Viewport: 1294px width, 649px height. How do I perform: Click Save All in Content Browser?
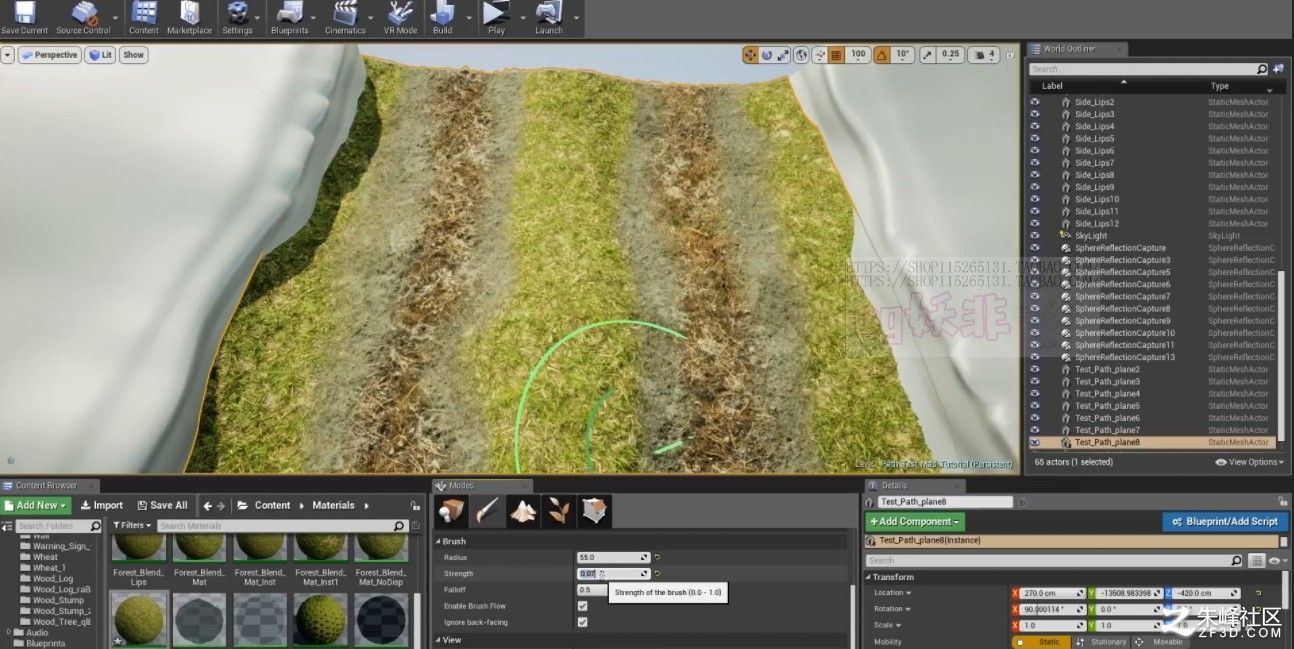(x=162, y=505)
